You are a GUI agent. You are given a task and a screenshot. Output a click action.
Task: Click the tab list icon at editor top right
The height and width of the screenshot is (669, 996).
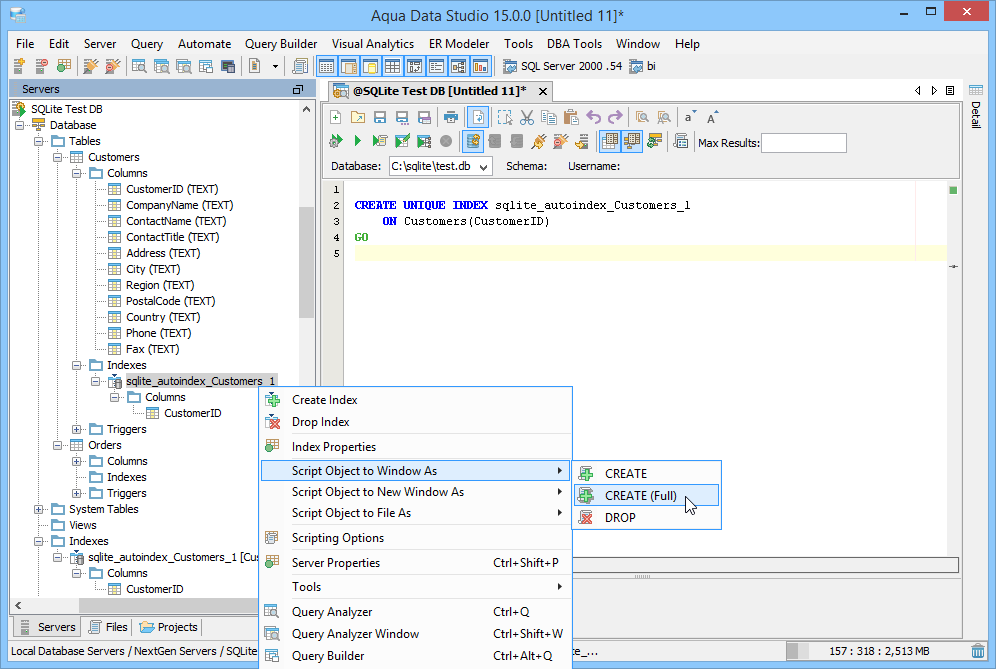click(x=950, y=91)
